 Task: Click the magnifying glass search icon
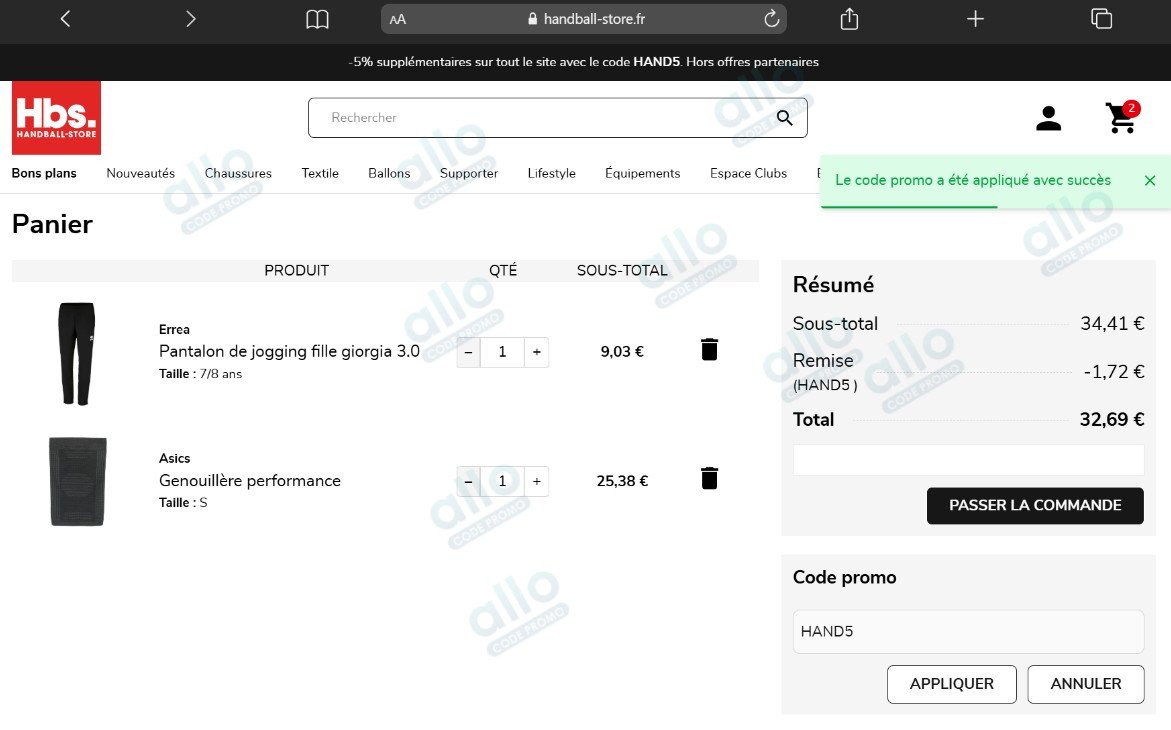click(784, 117)
